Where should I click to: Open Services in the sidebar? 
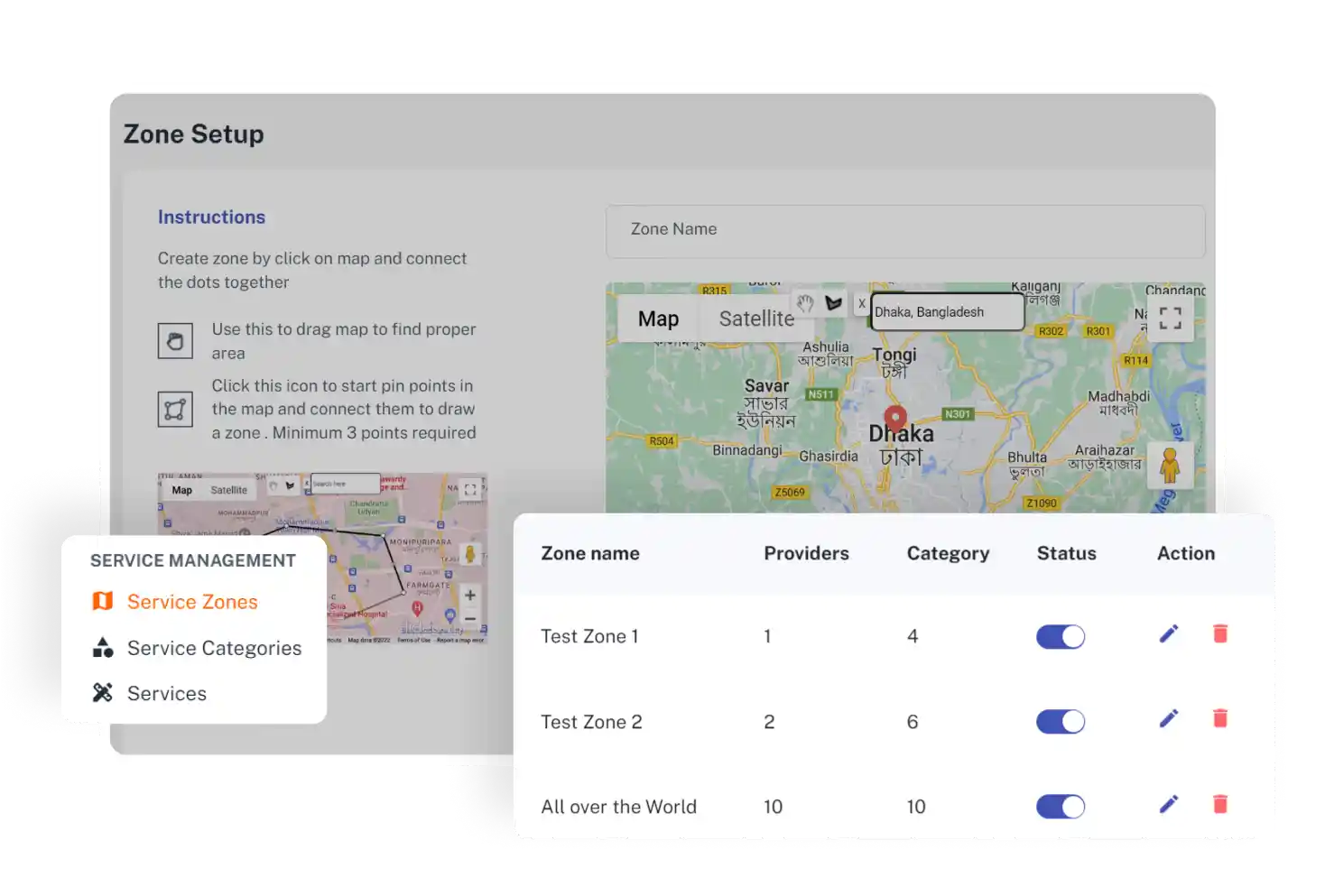(167, 693)
